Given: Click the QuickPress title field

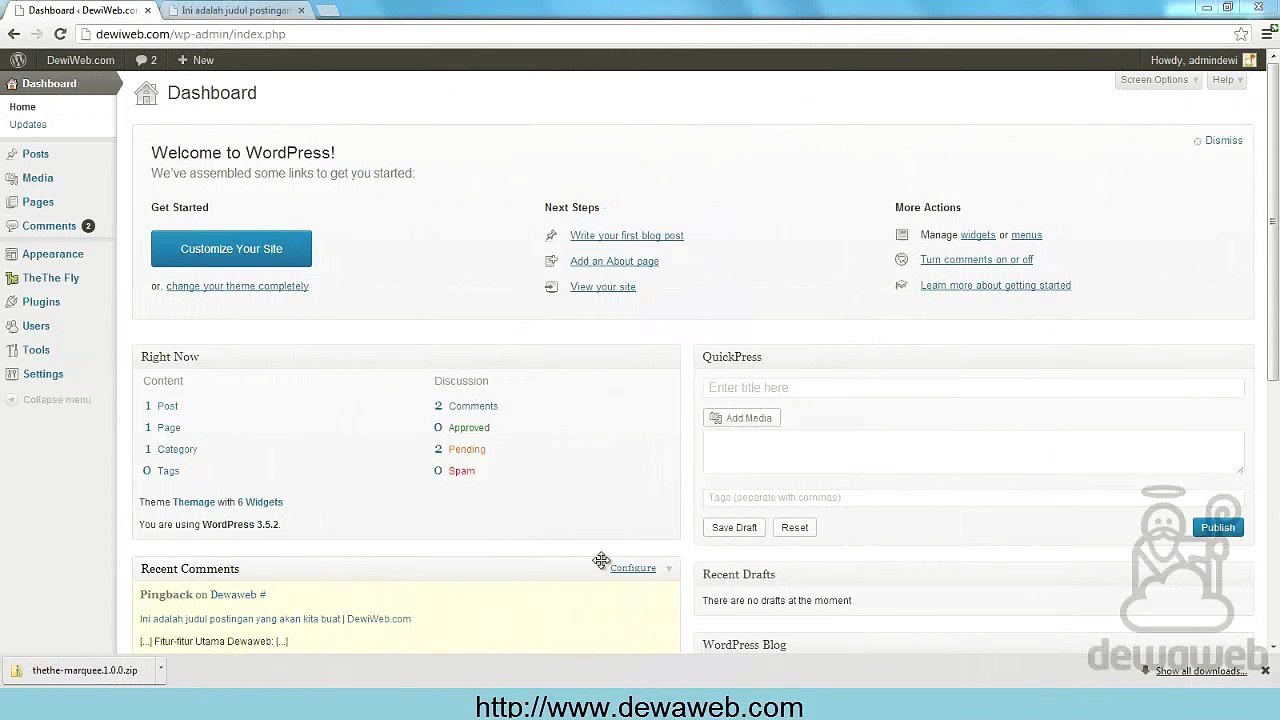Looking at the screenshot, I should (973, 388).
